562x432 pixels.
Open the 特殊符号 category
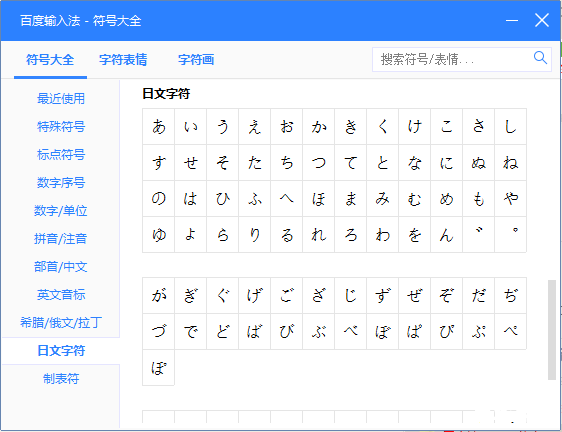pos(61,127)
